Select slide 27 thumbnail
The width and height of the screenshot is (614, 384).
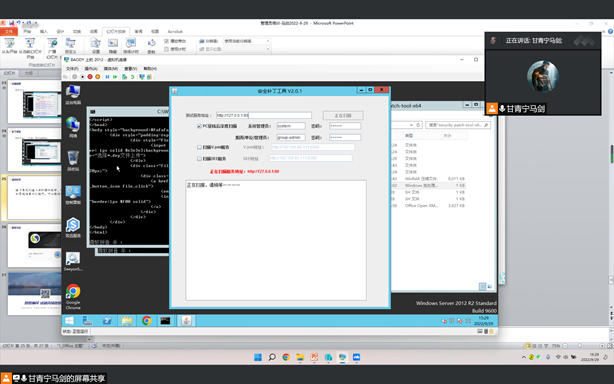[34, 294]
